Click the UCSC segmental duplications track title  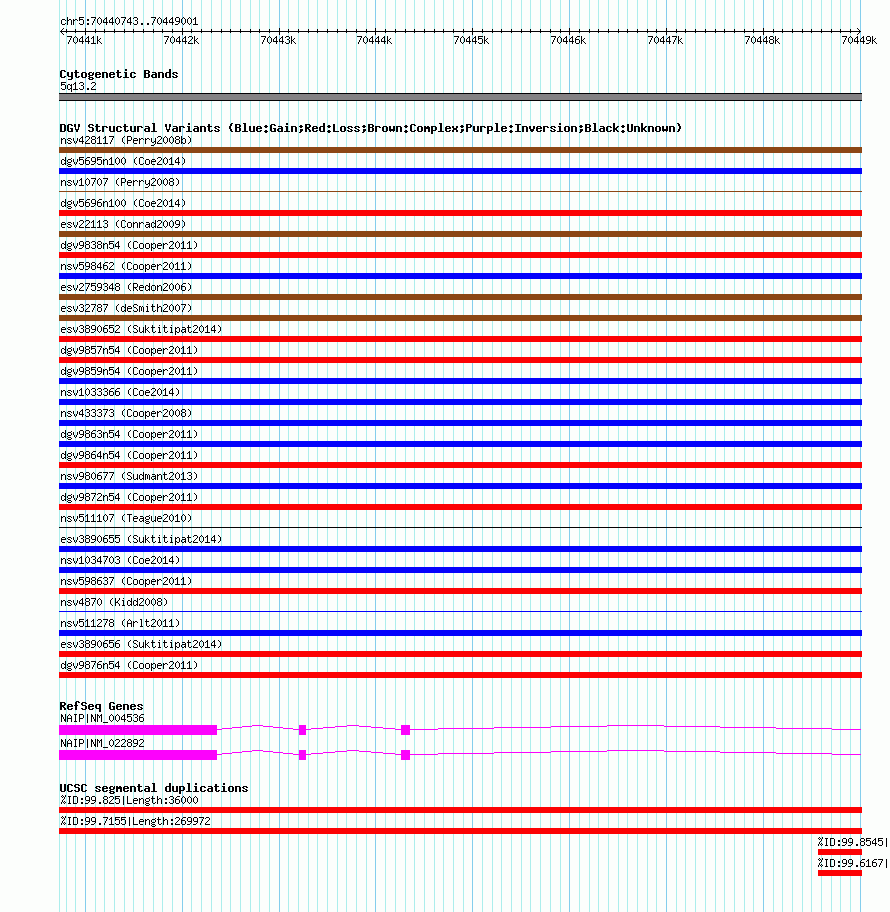coord(154,788)
